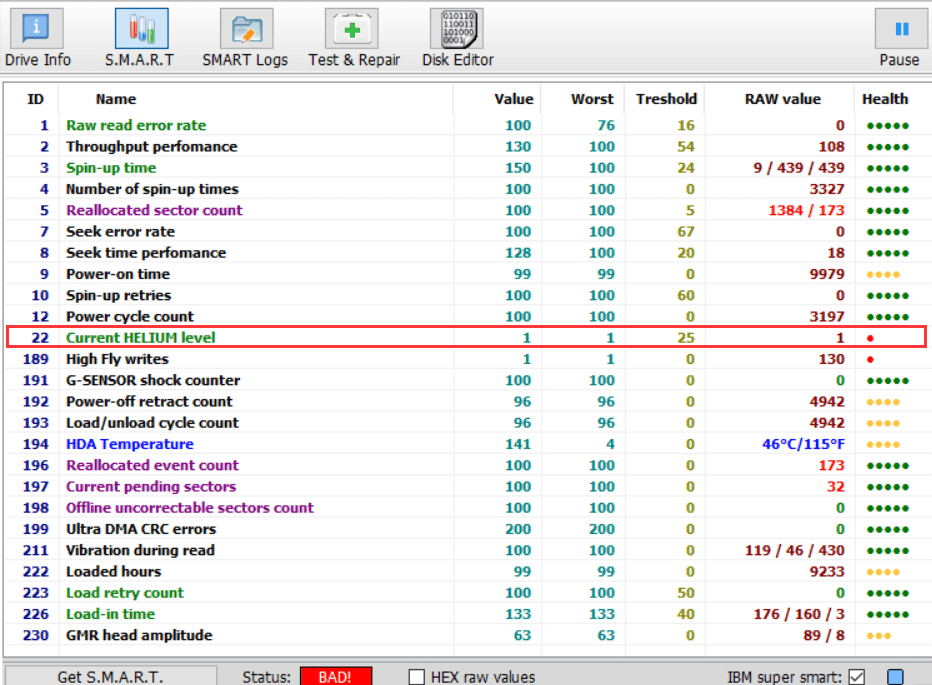Sort the table by ID column header

tap(35, 99)
